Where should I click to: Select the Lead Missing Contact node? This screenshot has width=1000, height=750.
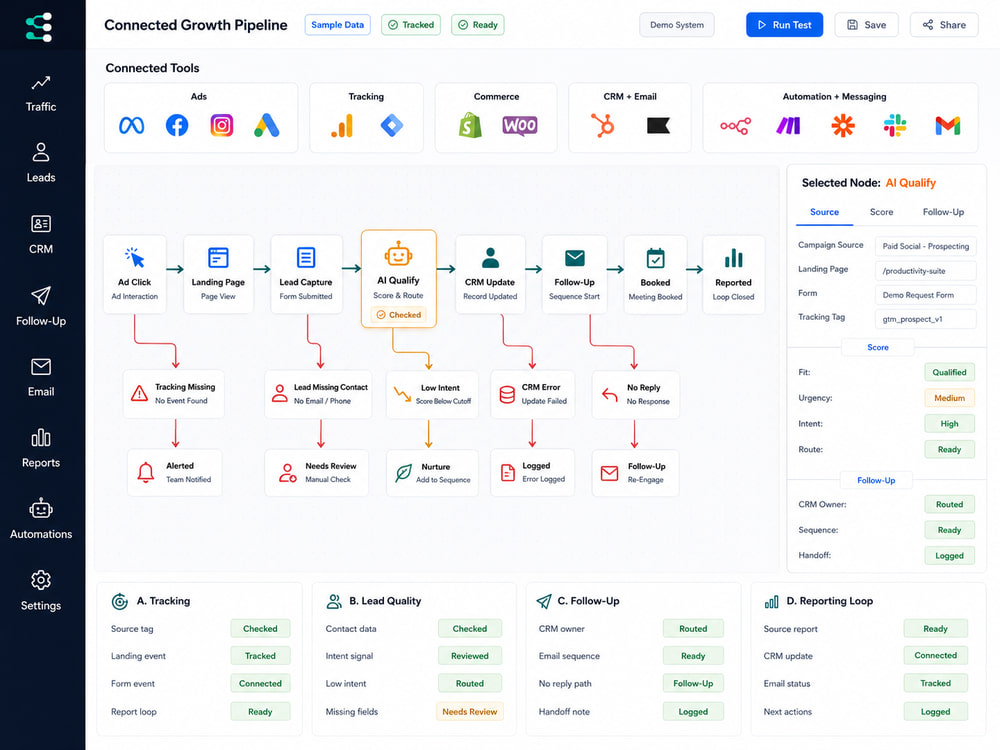pyautogui.click(x=318, y=393)
